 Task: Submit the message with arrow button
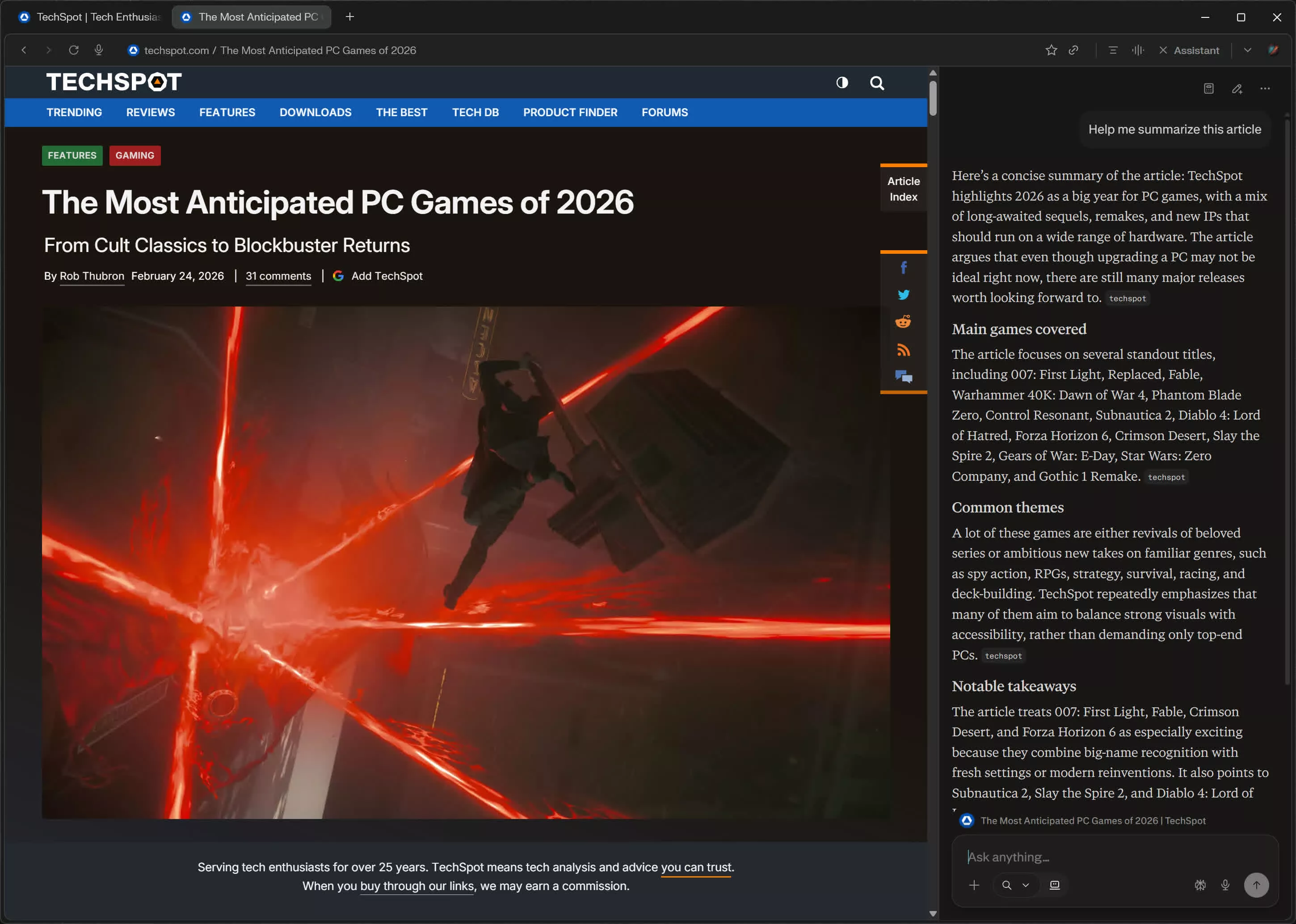(x=1256, y=885)
